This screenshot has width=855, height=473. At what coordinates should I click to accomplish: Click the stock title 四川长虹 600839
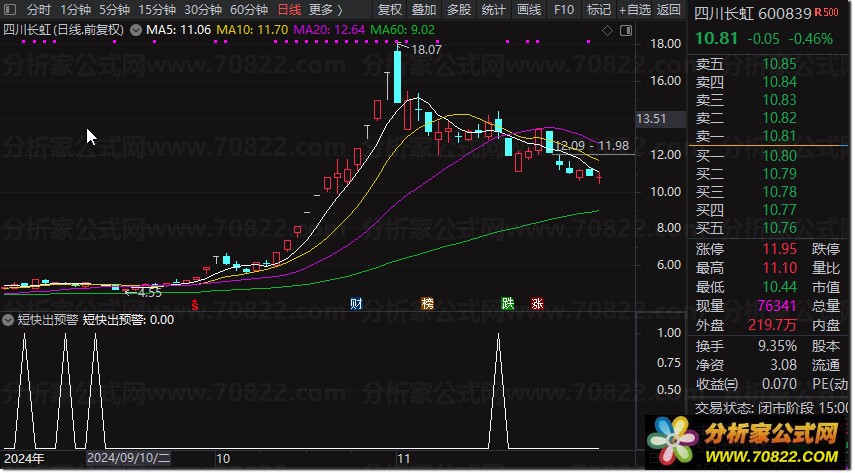pos(752,14)
